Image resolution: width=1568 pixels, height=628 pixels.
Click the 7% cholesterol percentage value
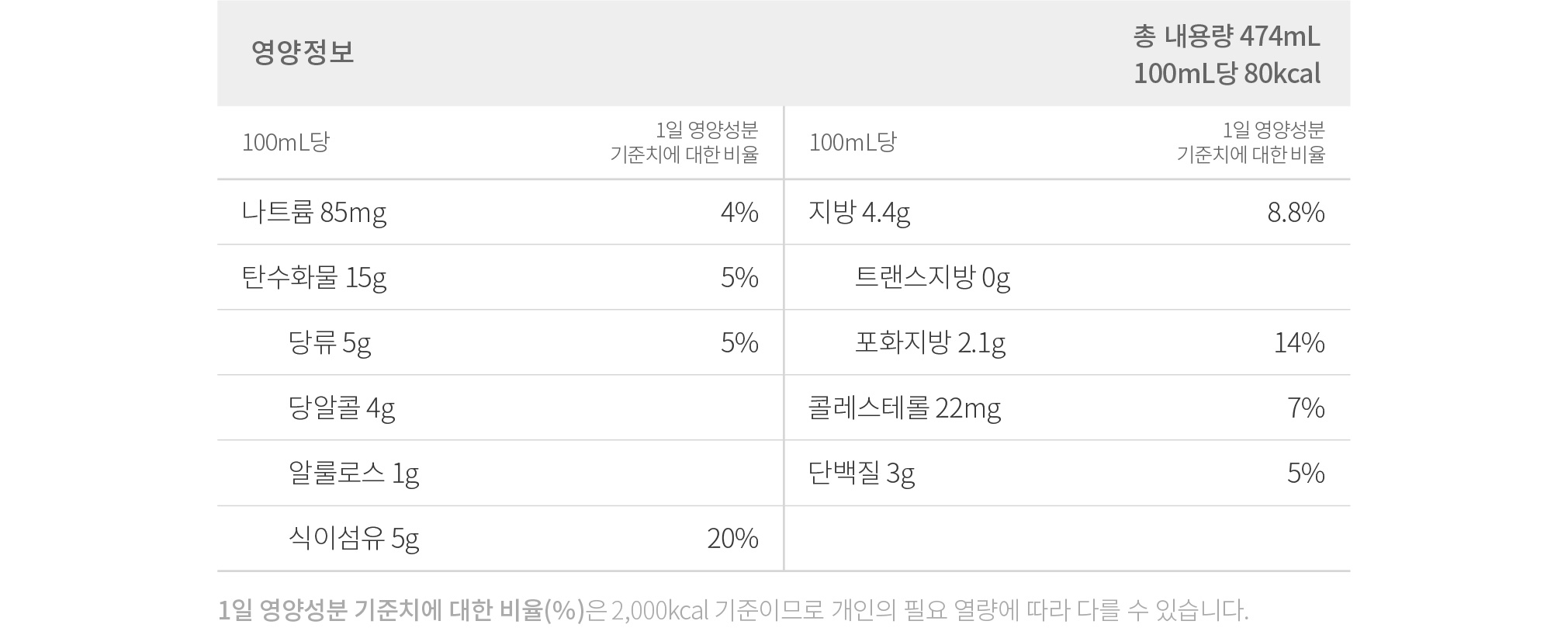click(x=1306, y=408)
